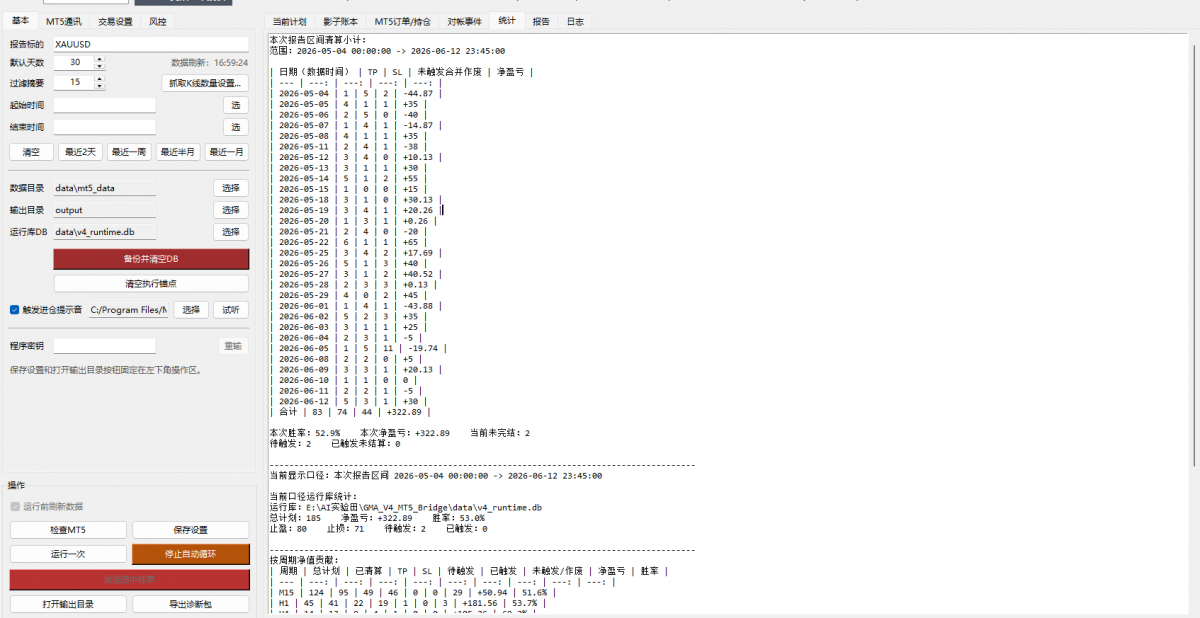The width and height of the screenshot is (1200, 618).
Task: Increase 默认天数 with the up arrow
Action: tap(99, 58)
